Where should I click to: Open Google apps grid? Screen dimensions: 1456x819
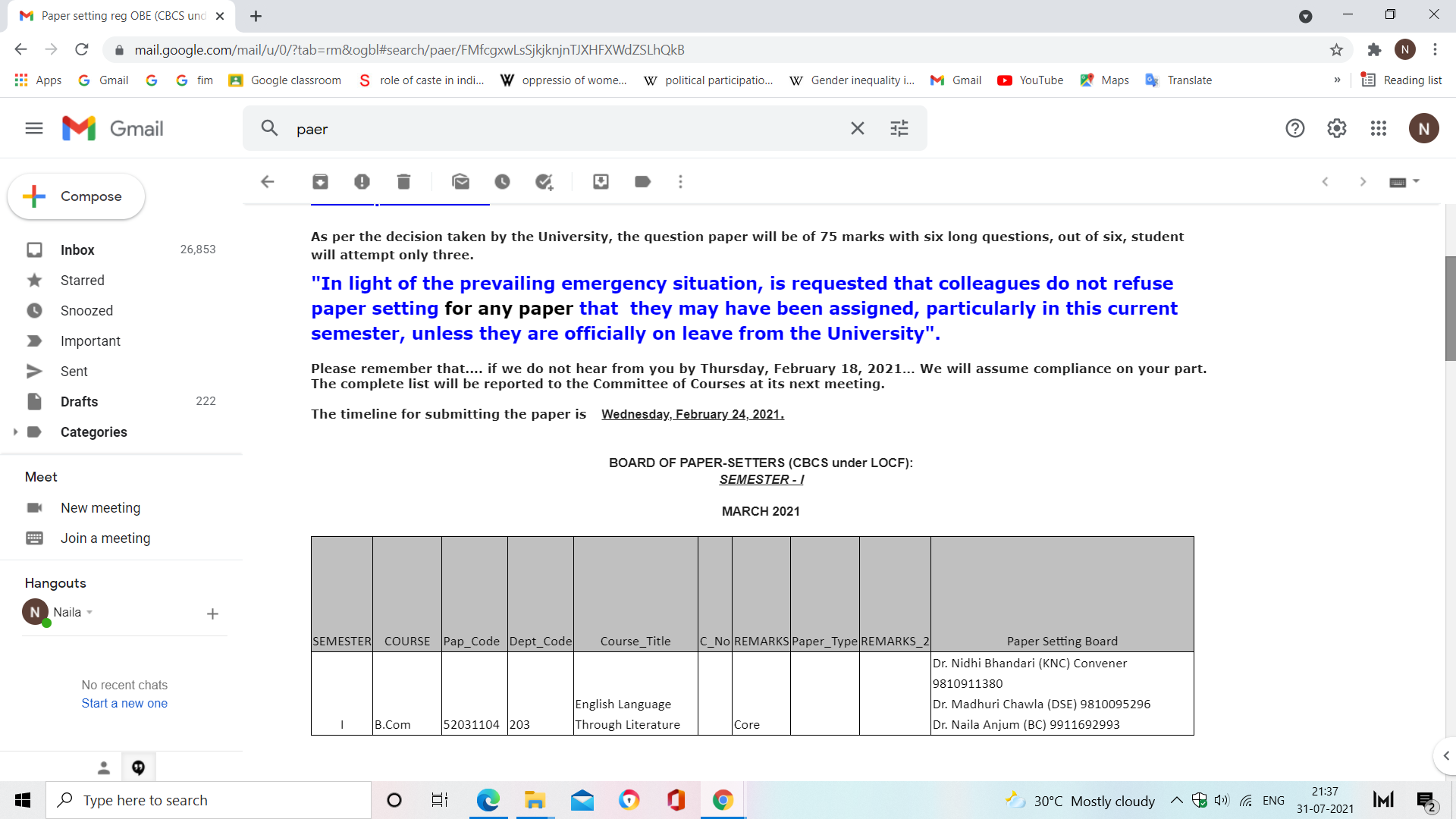[x=1379, y=128]
